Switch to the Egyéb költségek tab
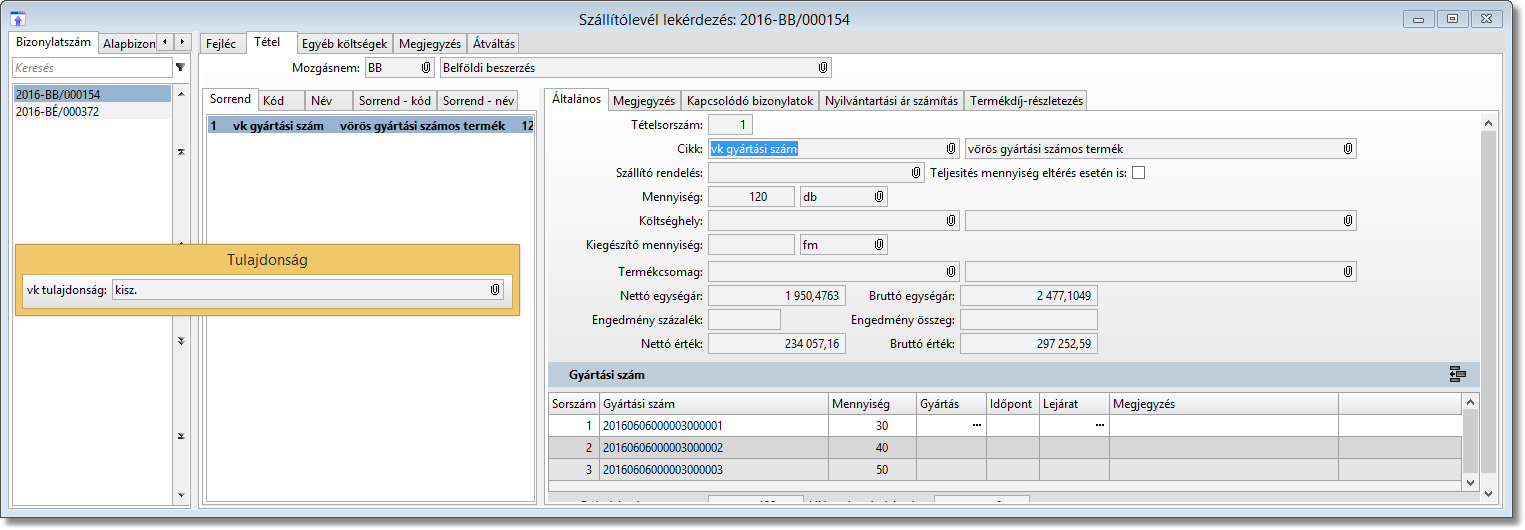Screen dimensions: 1525x530 345,44
